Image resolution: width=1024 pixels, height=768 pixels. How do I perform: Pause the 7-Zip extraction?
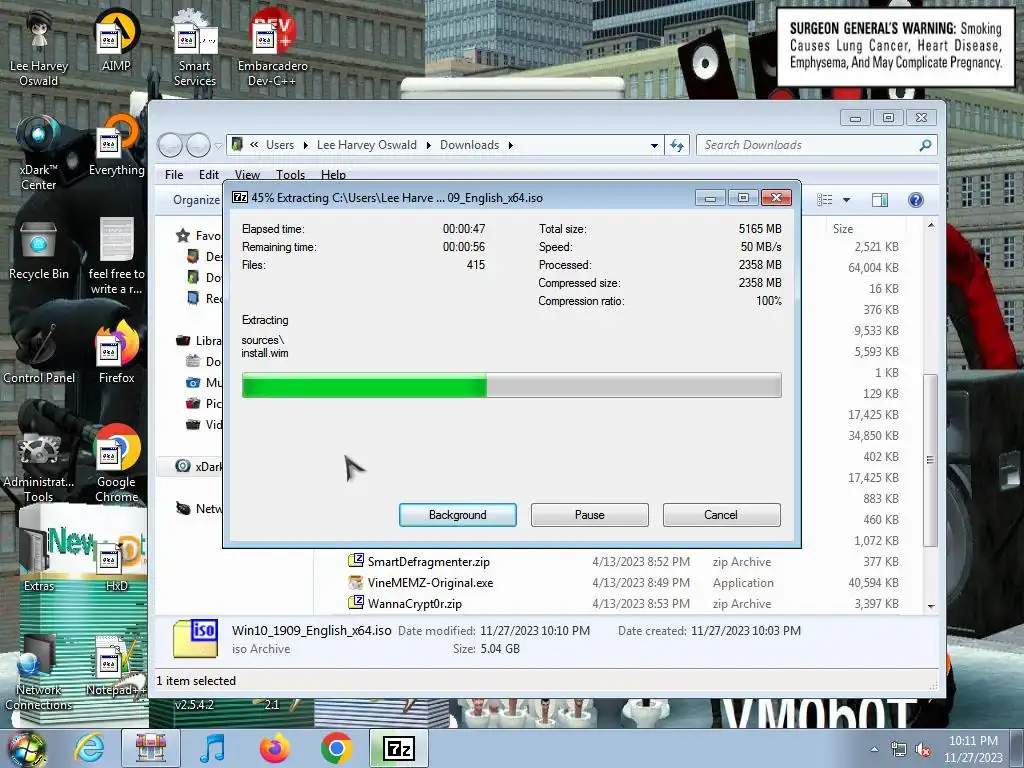590,515
